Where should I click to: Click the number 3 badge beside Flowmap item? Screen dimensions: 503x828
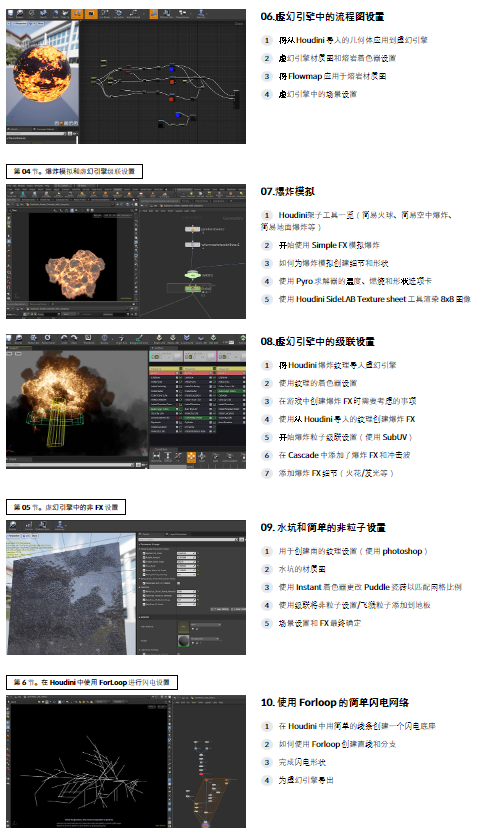tap(267, 77)
